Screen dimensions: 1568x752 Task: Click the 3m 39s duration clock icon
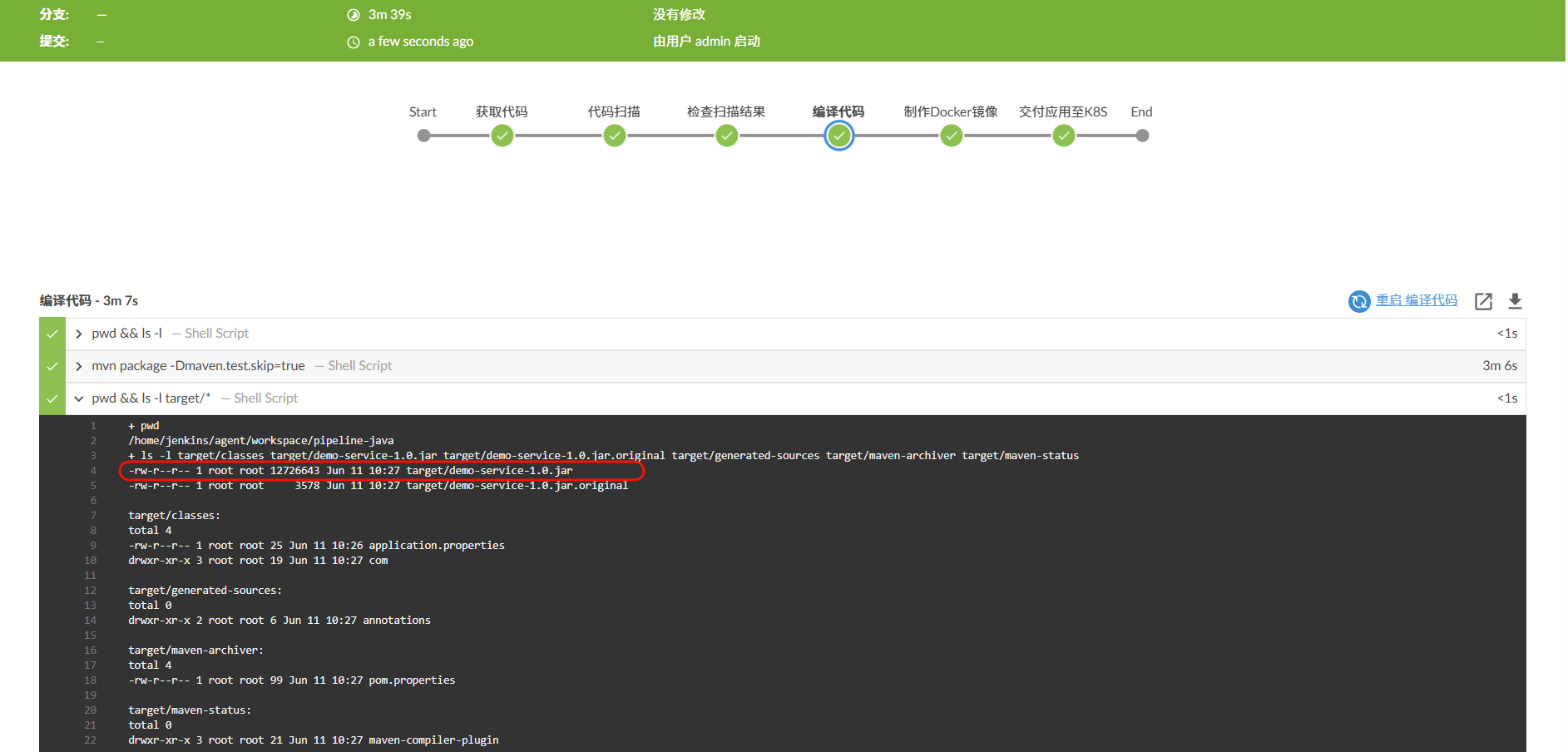[x=354, y=15]
